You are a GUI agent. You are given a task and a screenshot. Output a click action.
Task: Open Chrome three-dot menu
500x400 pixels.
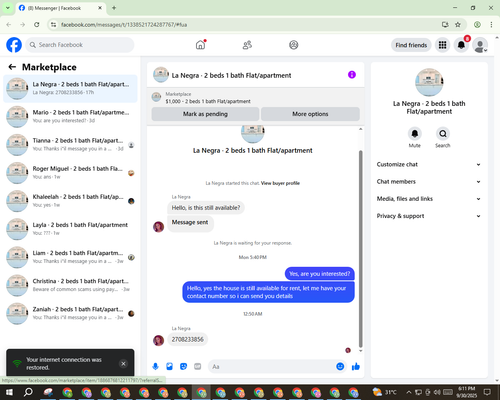coord(491,24)
